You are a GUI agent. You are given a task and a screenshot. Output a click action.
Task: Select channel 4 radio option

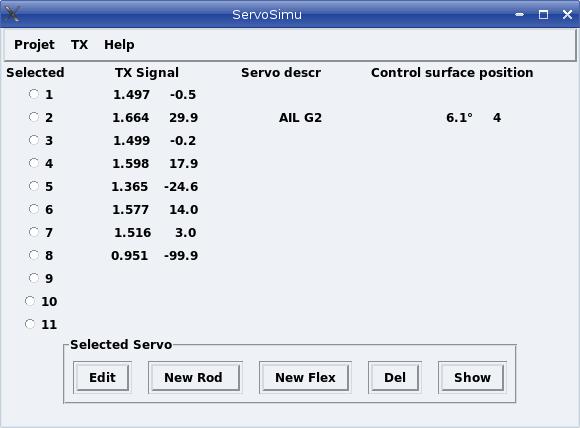click(x=34, y=163)
